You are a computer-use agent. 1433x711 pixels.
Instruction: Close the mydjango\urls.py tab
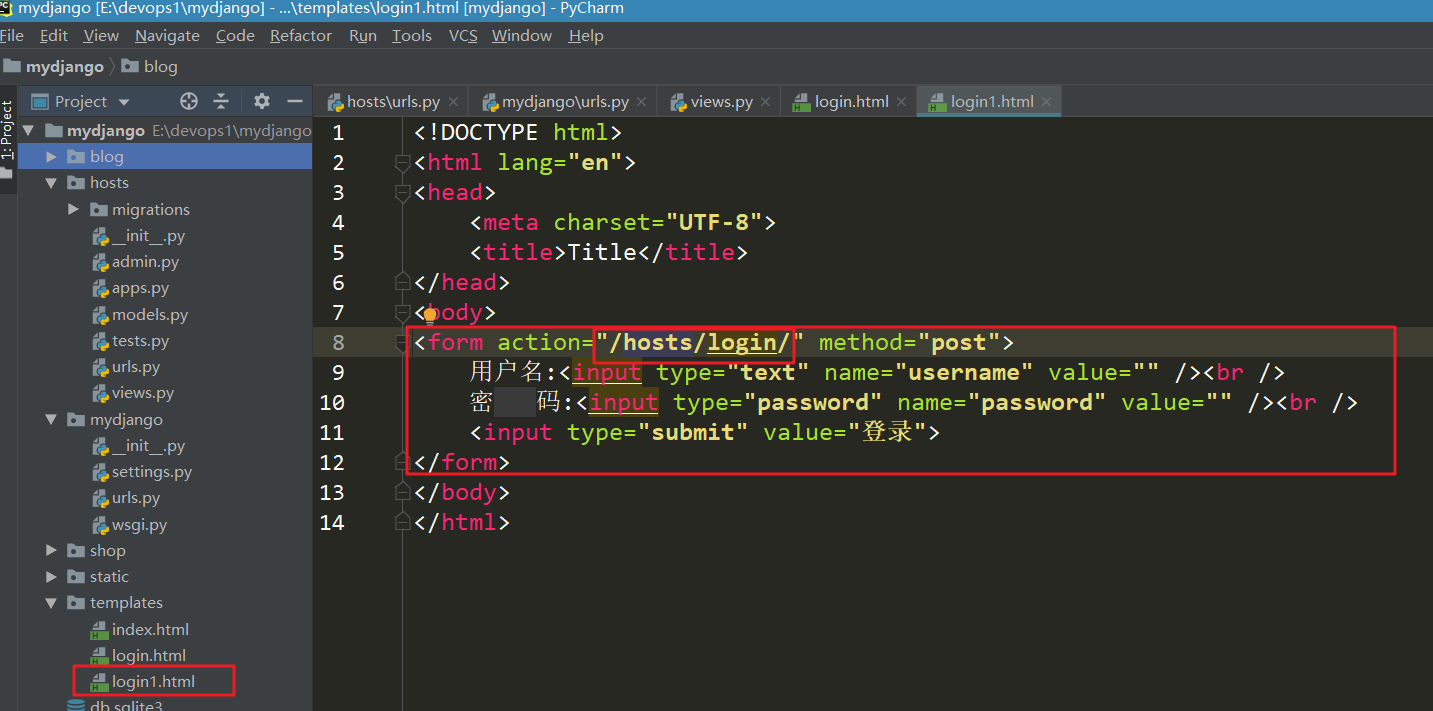(x=642, y=102)
